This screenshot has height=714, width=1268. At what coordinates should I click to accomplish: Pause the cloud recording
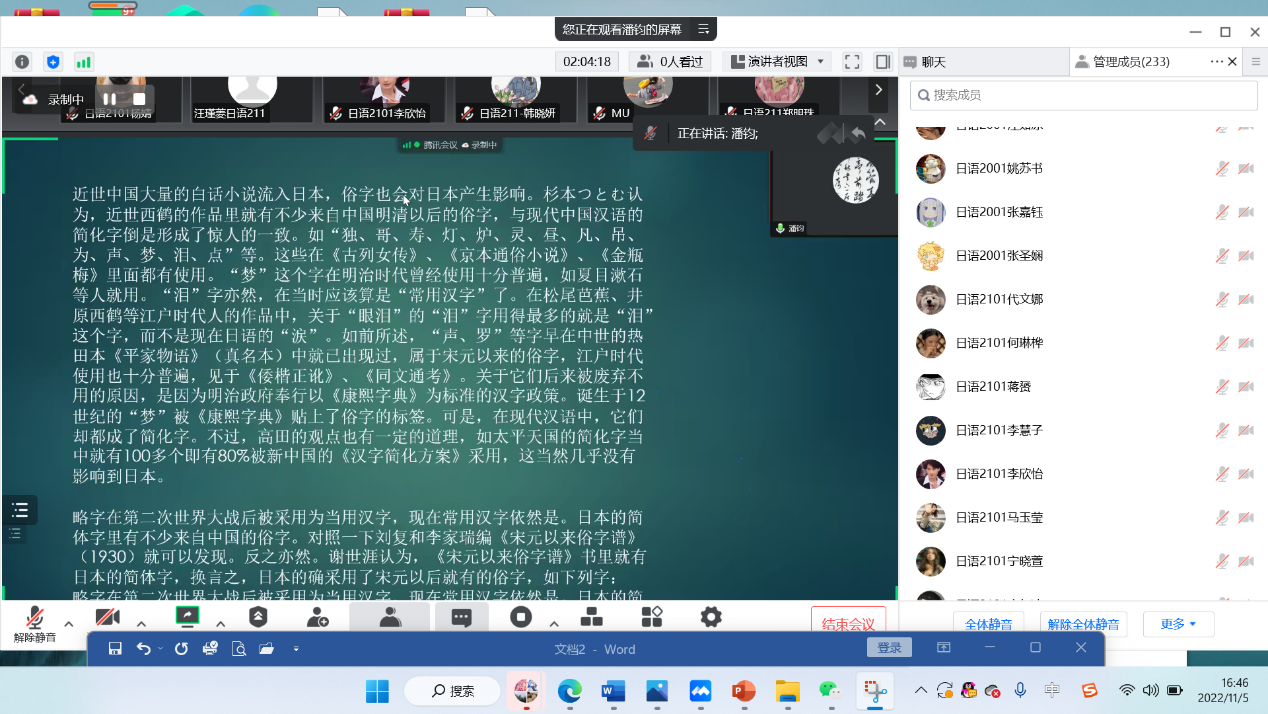pyautogui.click(x=109, y=99)
